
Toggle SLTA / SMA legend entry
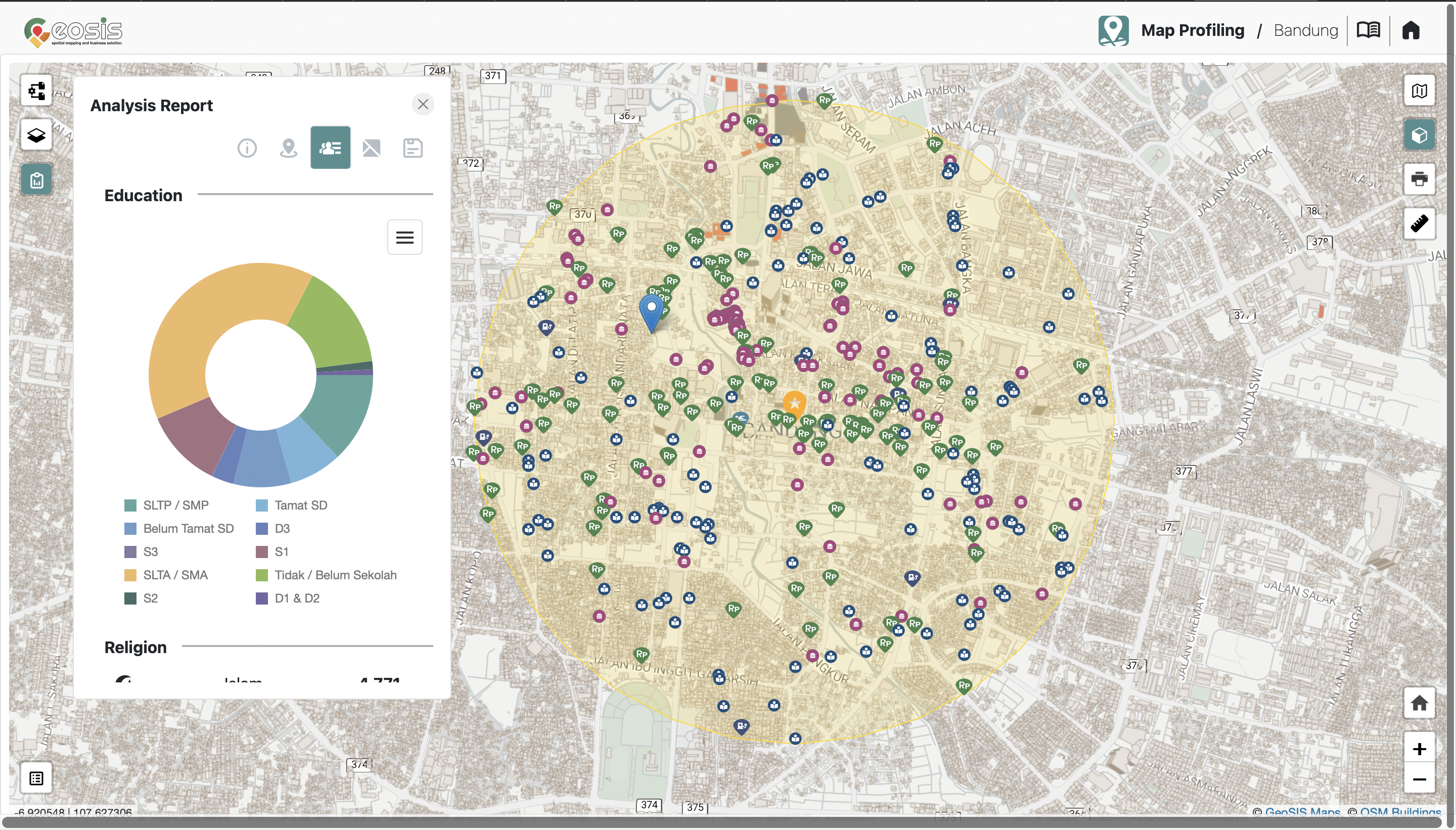[x=166, y=575]
